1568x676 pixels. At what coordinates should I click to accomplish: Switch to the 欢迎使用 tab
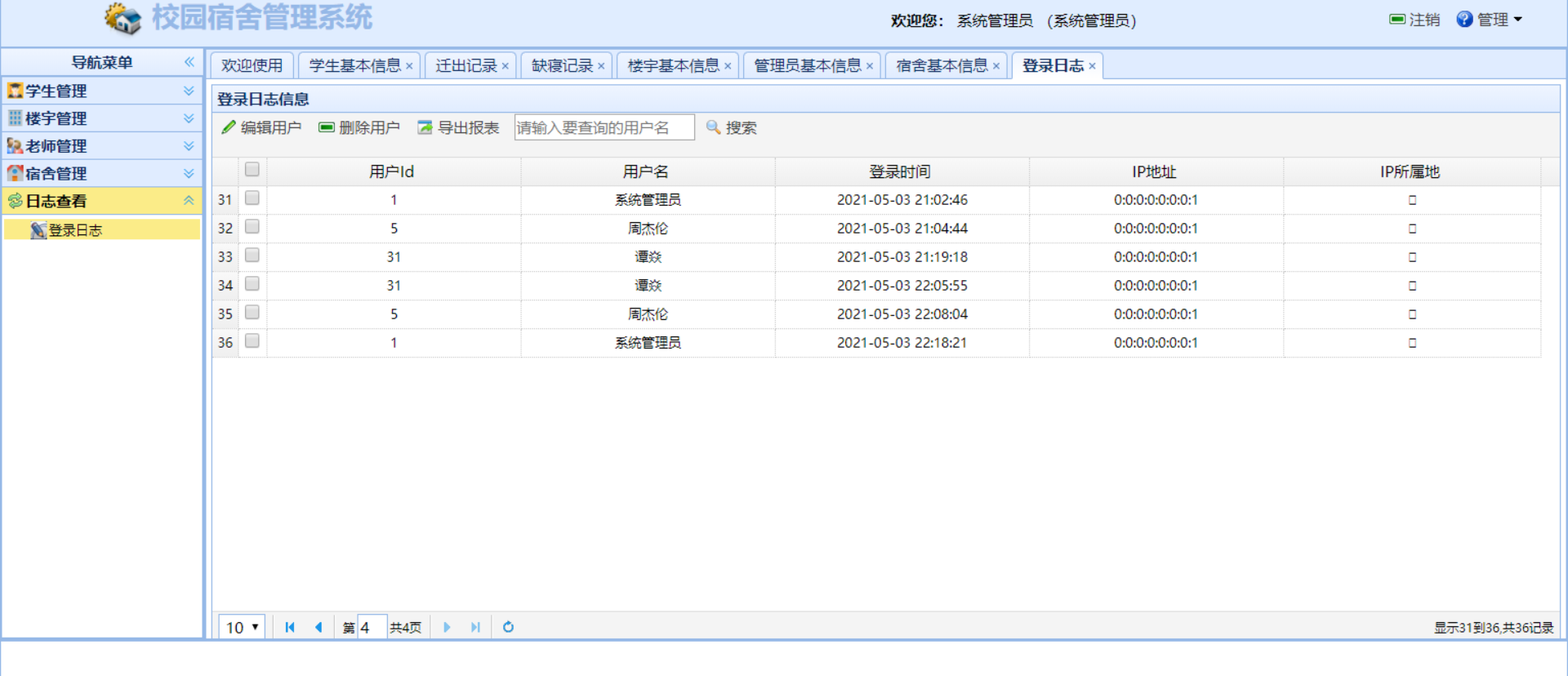click(x=252, y=65)
